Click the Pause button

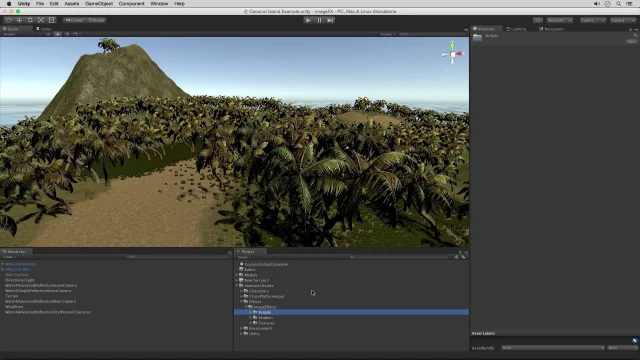coord(319,20)
